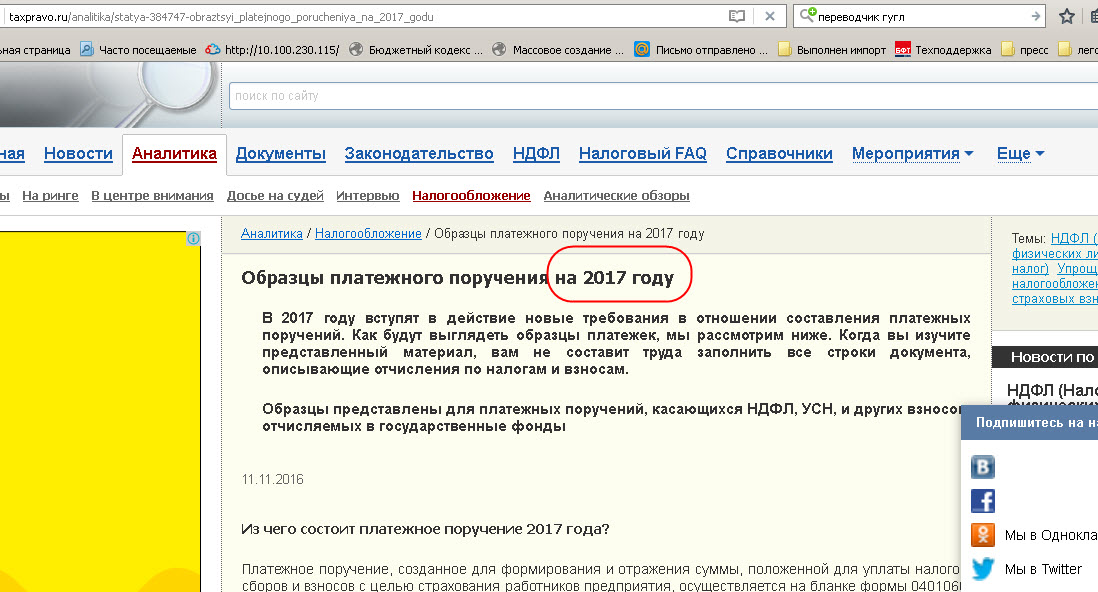Stop page loading with X button
1098x592 pixels.
770,16
